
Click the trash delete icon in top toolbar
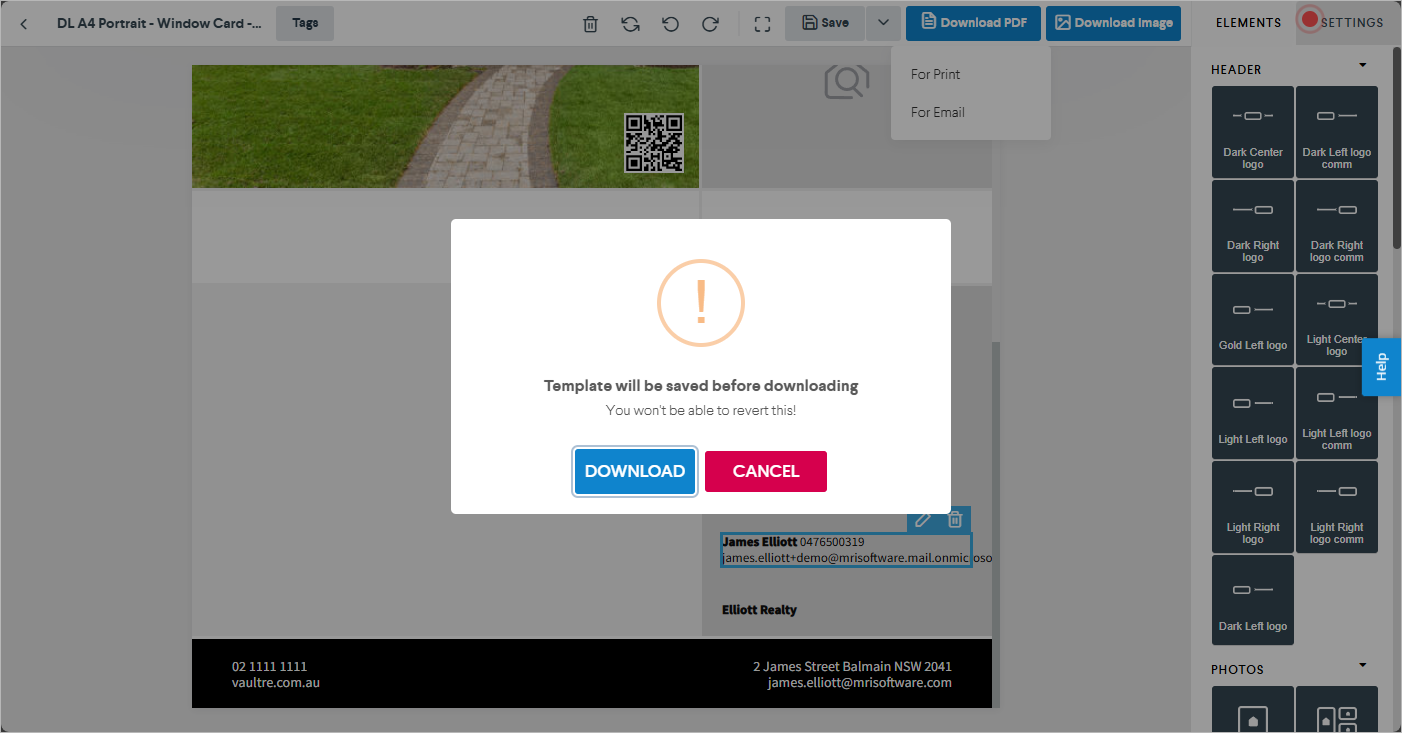(x=591, y=24)
